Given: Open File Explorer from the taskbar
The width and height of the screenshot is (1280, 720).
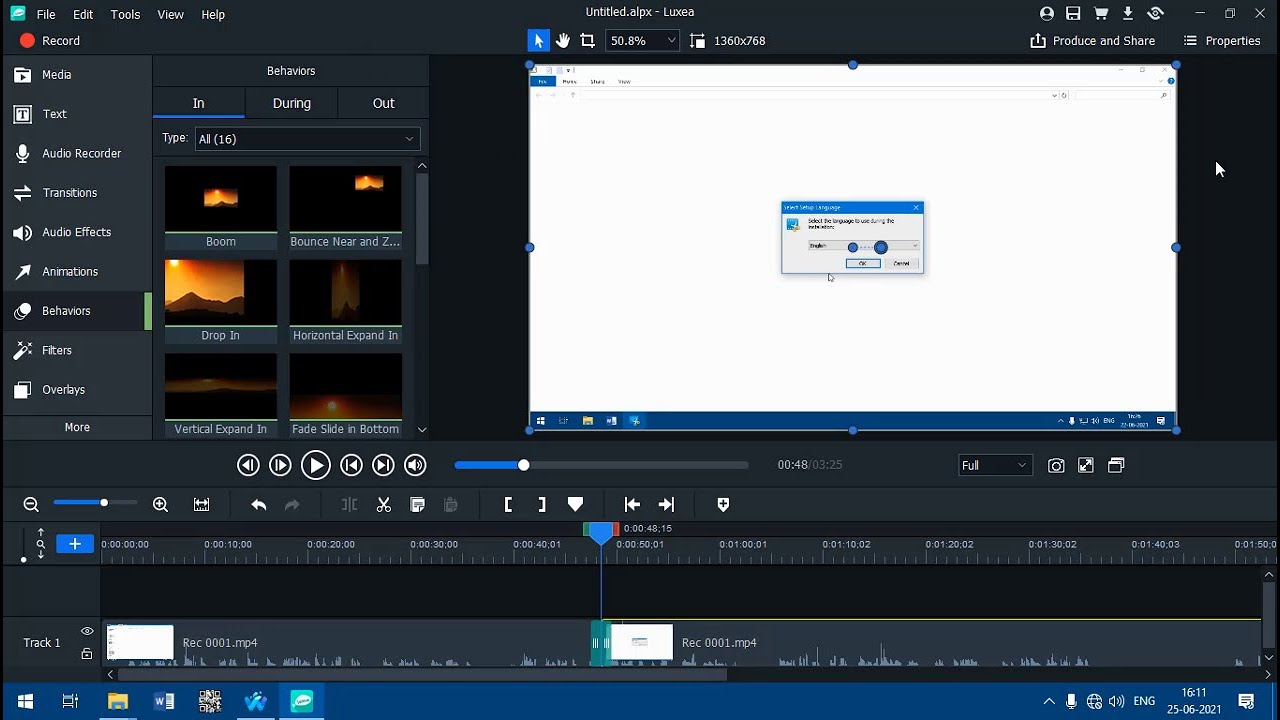Looking at the screenshot, I should click(118, 701).
